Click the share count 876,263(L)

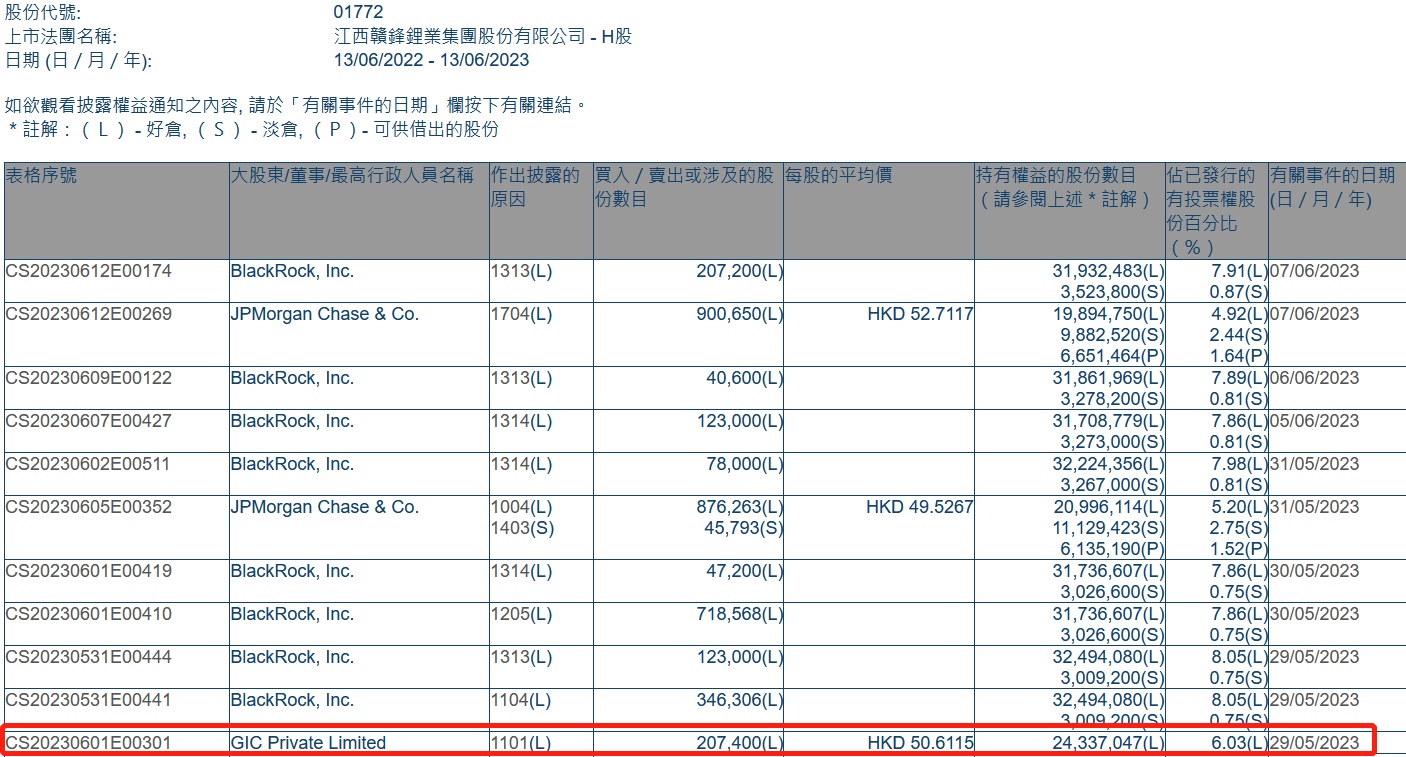pyautogui.click(x=739, y=507)
